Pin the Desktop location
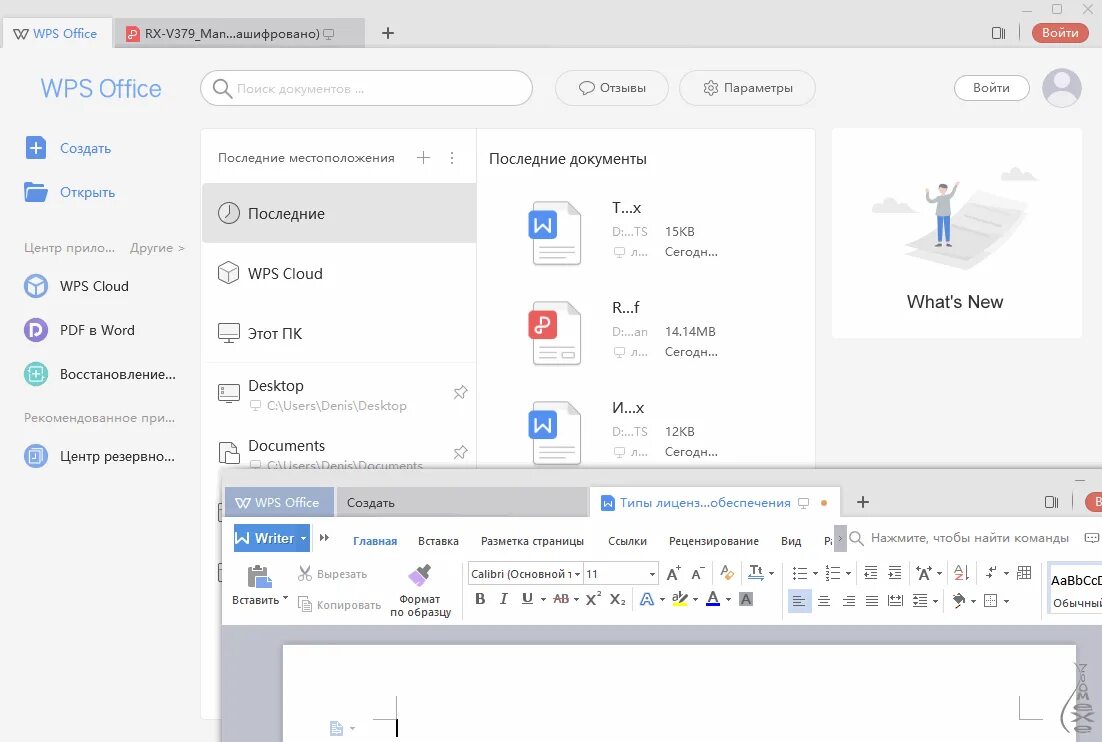 click(460, 392)
